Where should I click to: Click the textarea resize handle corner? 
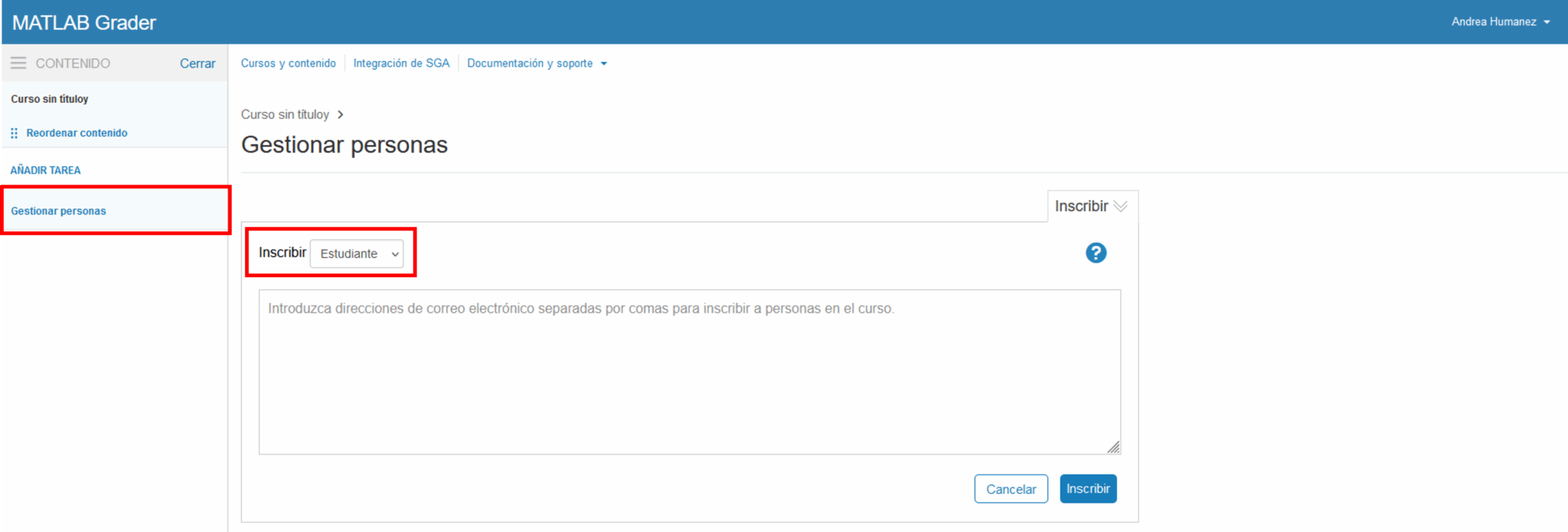(1113, 447)
